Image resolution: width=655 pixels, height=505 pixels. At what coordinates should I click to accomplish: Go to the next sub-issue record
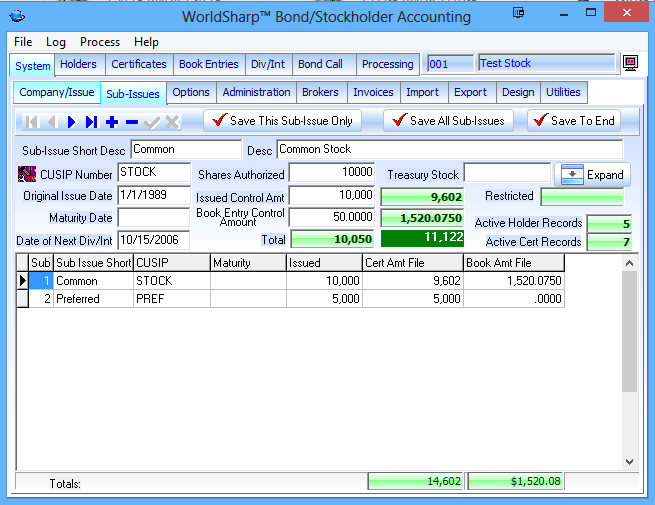pyautogui.click(x=72, y=122)
